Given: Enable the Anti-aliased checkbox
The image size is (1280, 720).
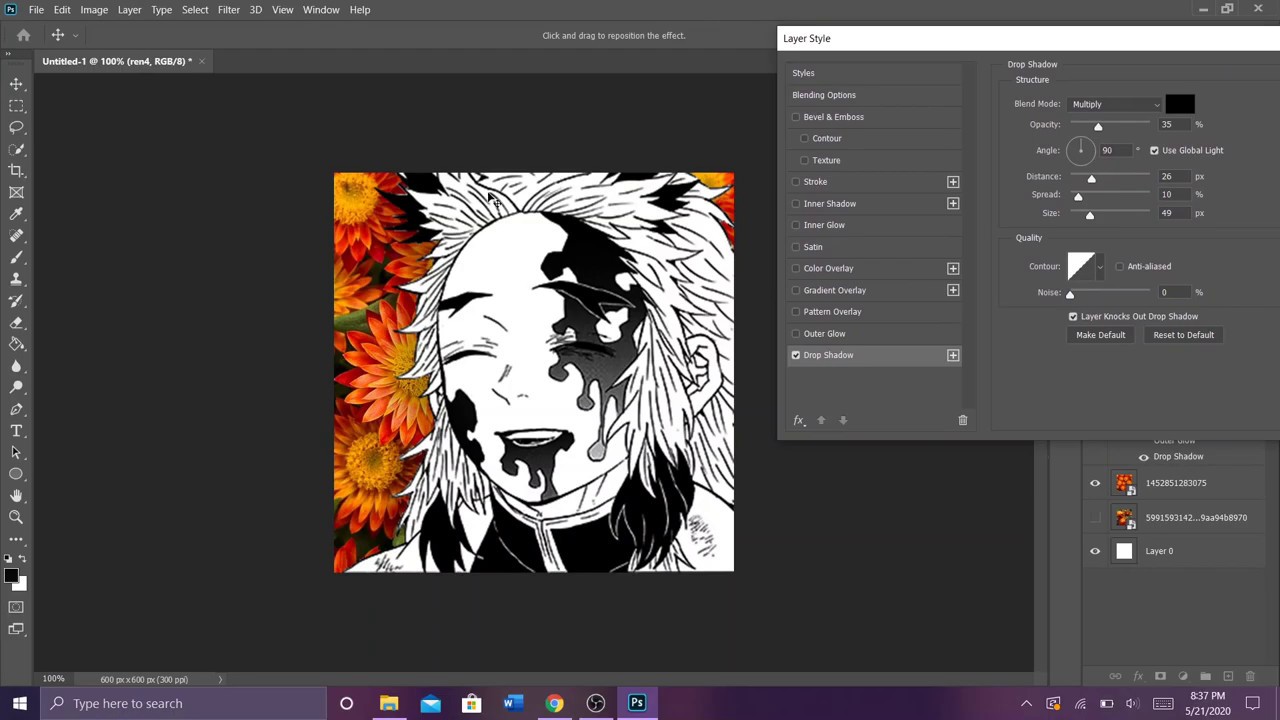Looking at the screenshot, I should point(1119,266).
